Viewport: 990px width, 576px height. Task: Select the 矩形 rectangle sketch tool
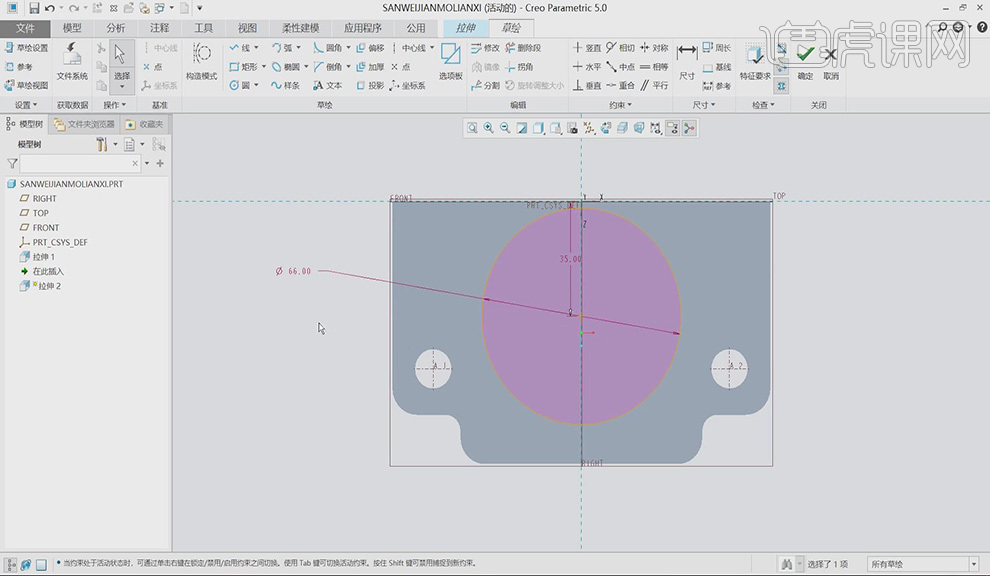coord(241,67)
